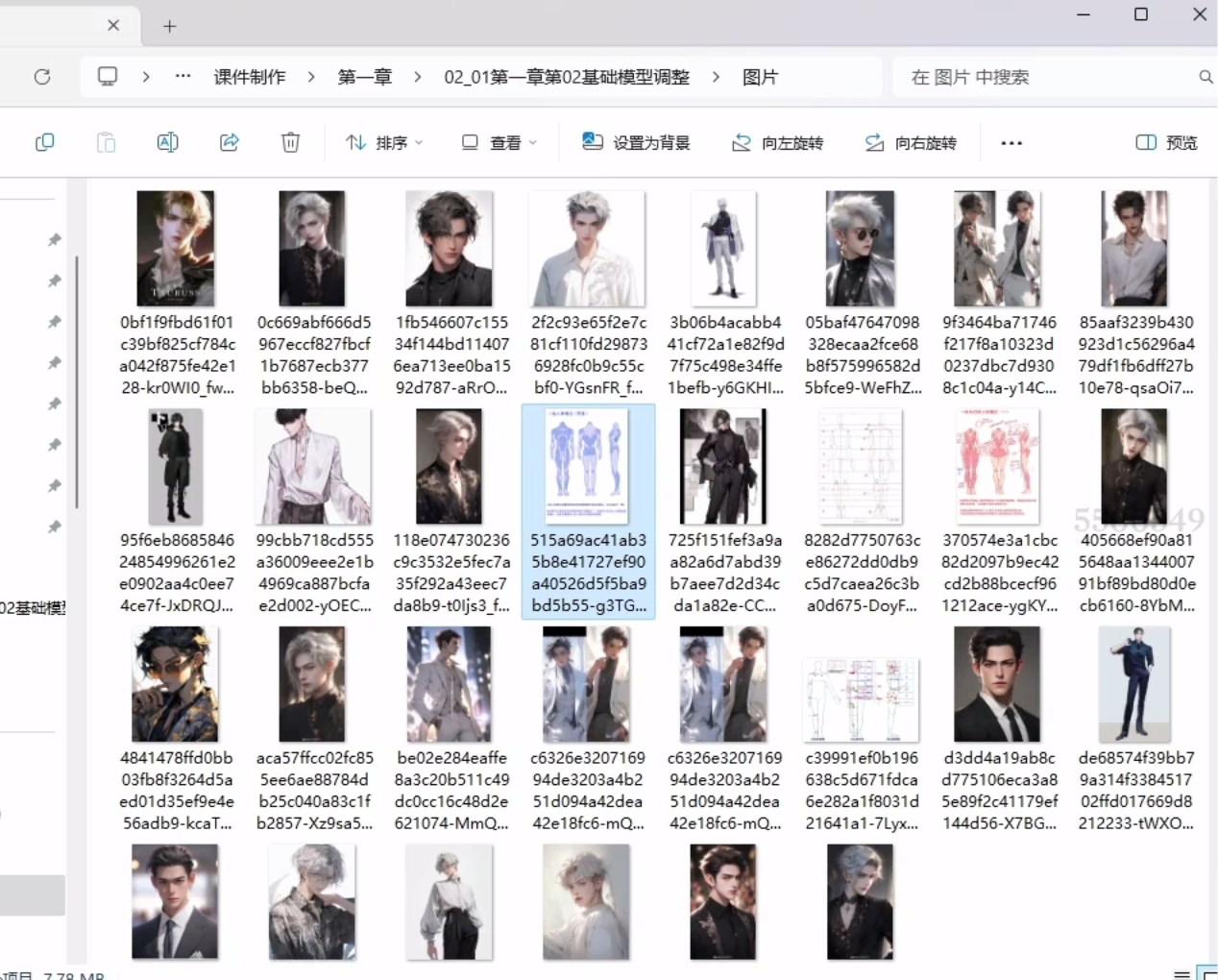Toggle the 预览 preview pane
Image resolution: width=1218 pixels, height=980 pixels.
pyautogui.click(x=1166, y=143)
